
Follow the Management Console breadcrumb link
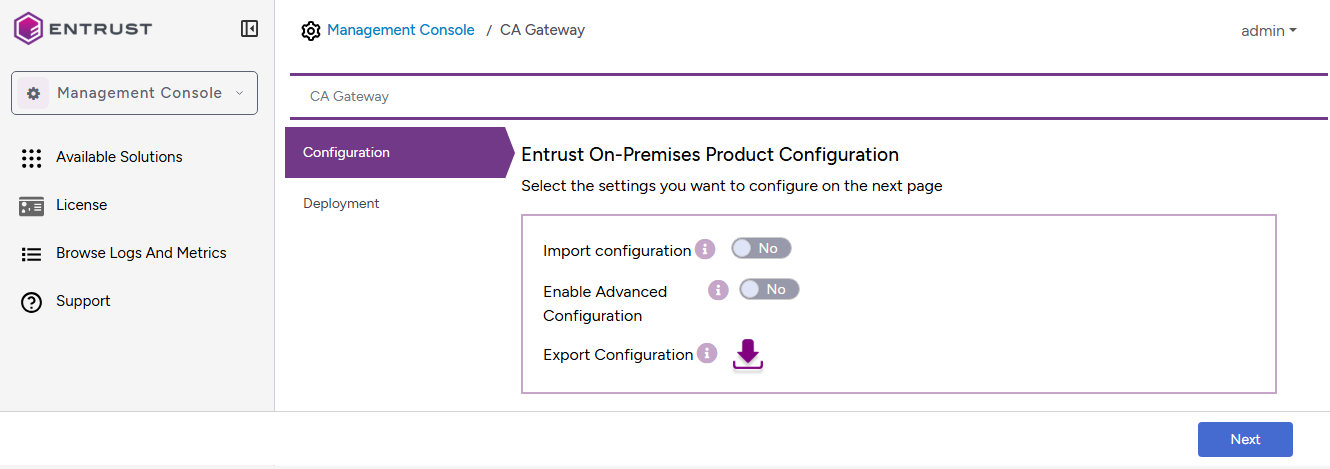400,30
